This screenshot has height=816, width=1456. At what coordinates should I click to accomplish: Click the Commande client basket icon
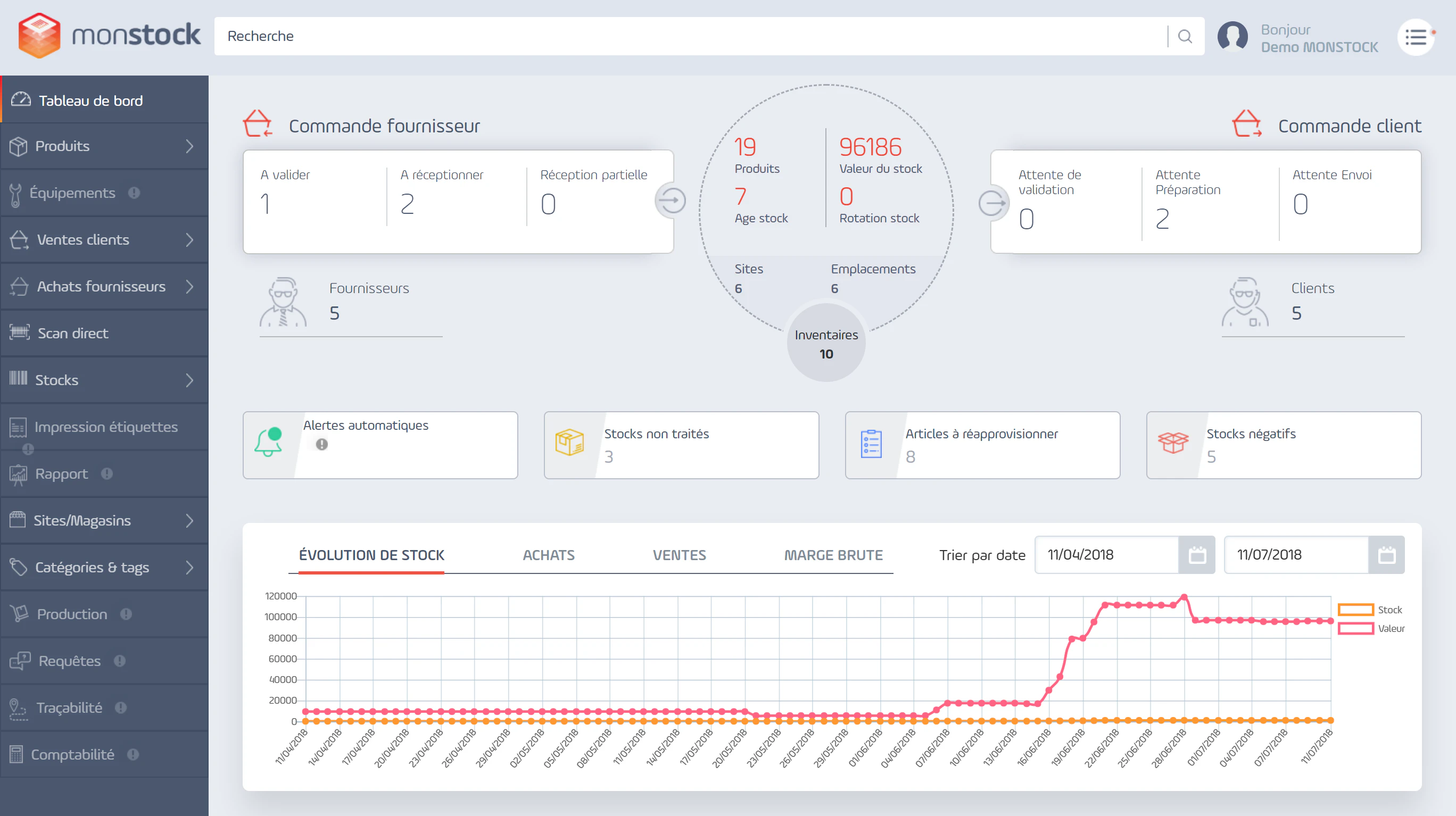pyautogui.click(x=1247, y=123)
